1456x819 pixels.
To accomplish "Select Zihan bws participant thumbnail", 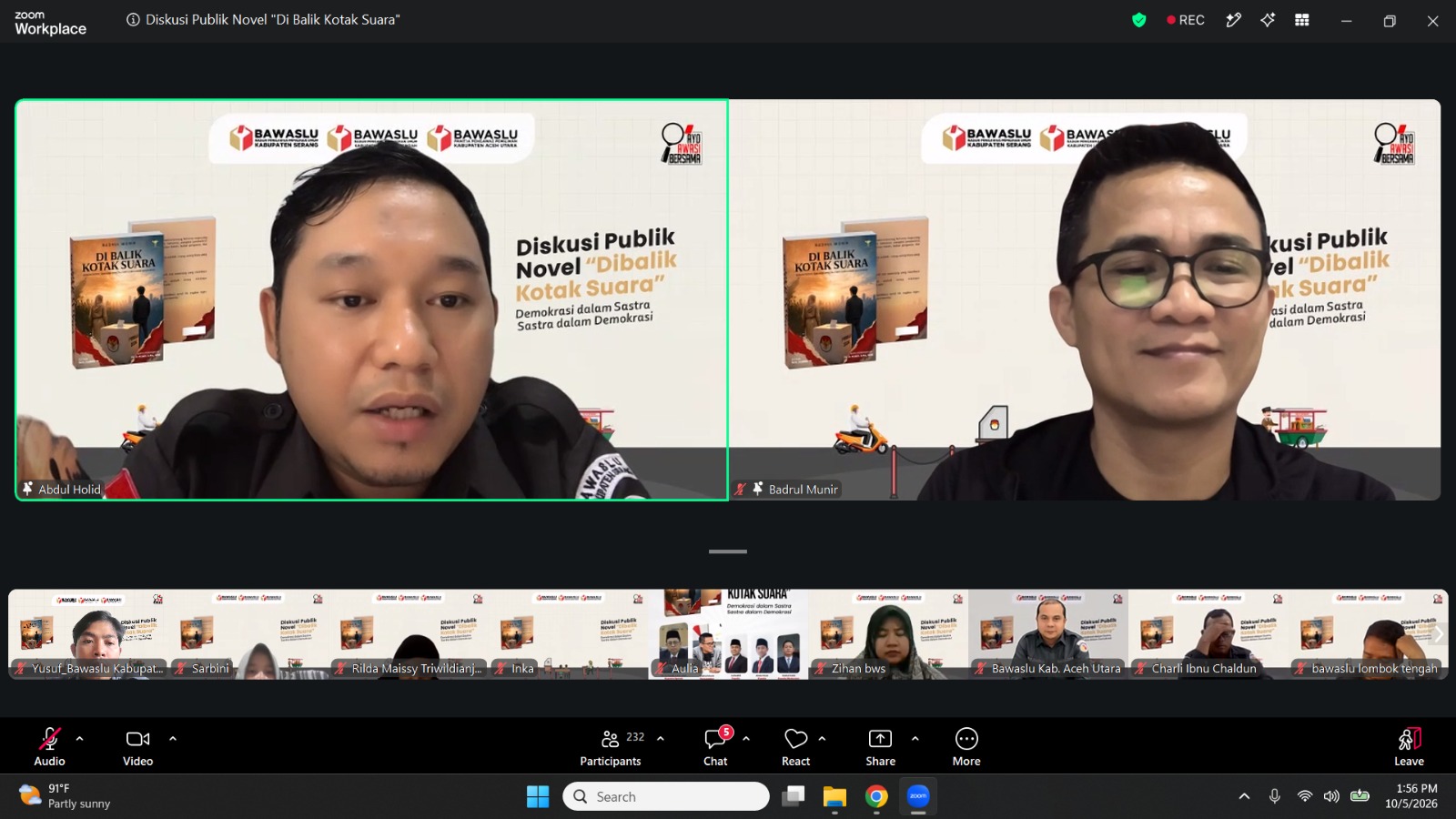I will click(x=889, y=634).
